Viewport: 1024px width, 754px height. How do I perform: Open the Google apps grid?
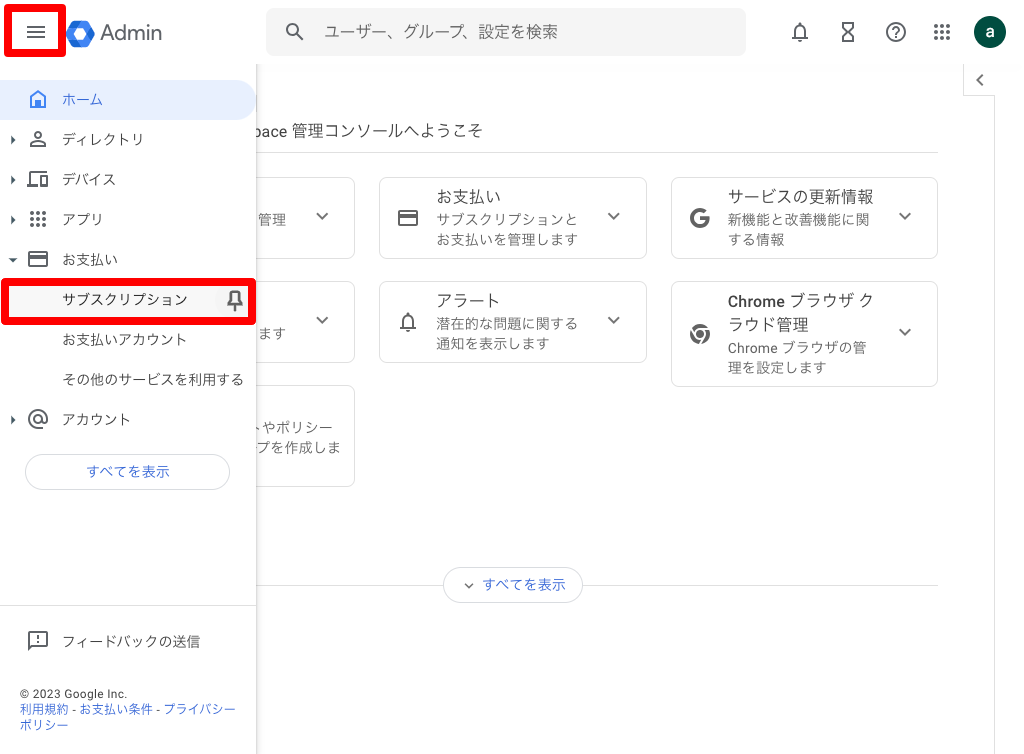pos(941,31)
